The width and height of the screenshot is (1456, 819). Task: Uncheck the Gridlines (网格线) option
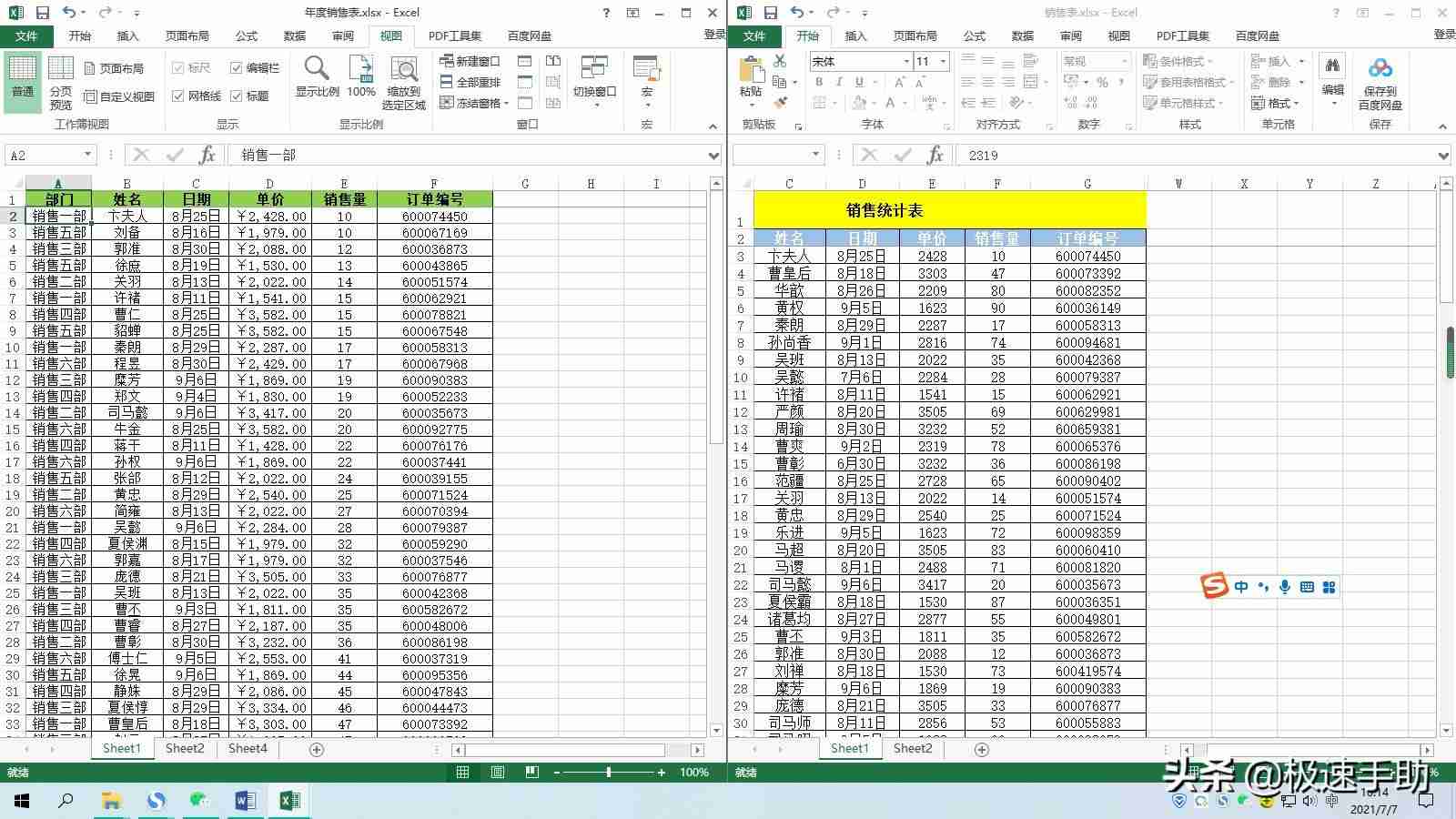[x=178, y=96]
